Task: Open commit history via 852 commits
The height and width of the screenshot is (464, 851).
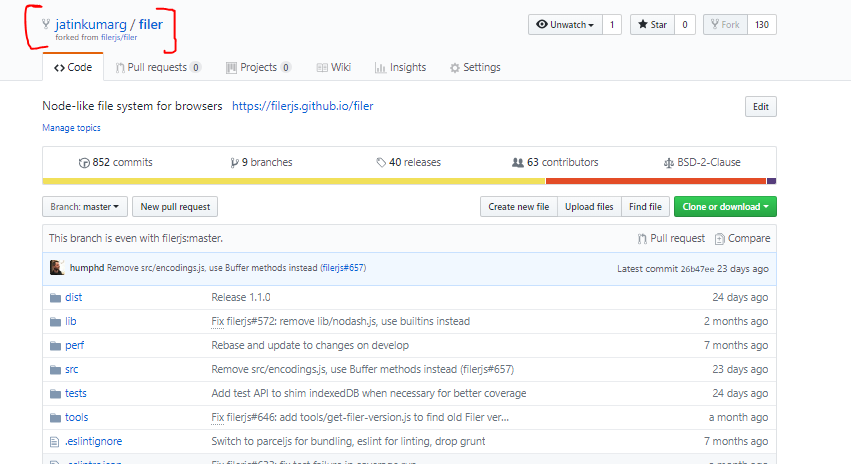Action: [x=115, y=162]
